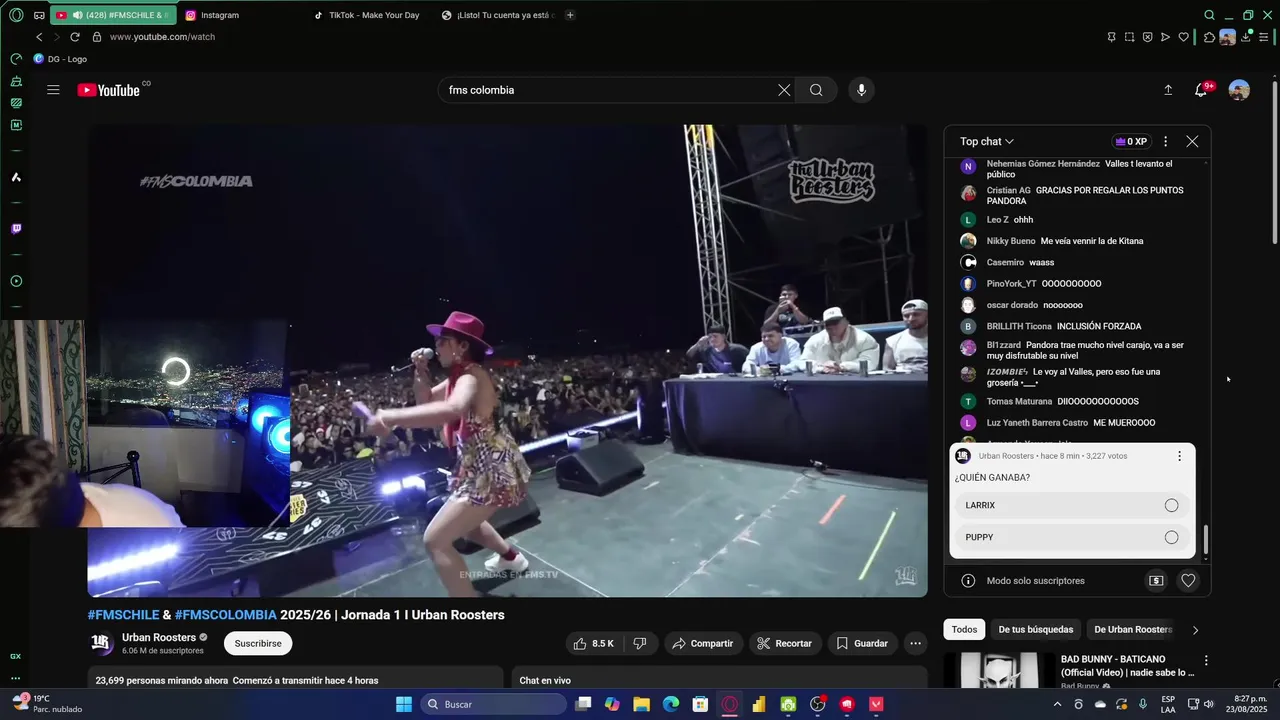Image resolution: width=1280 pixels, height=720 pixels.
Task: Send a heart reaction in chat
Action: click(1188, 581)
